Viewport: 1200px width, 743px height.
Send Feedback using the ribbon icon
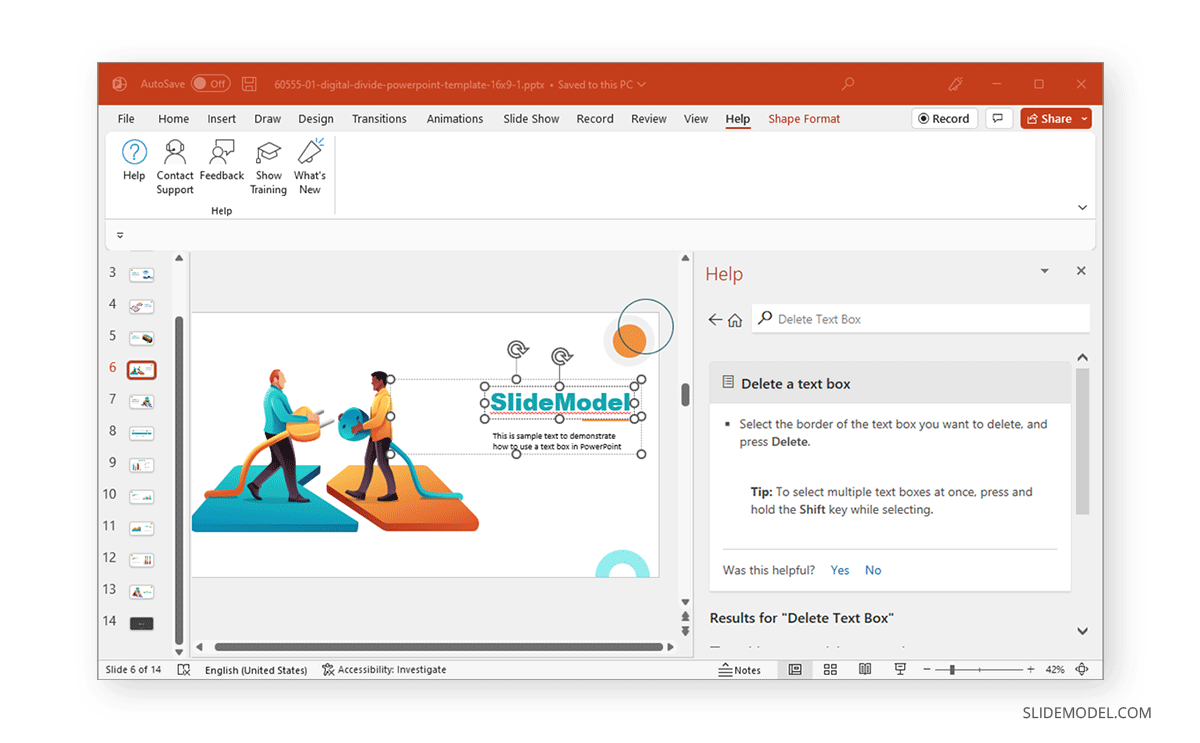coord(221,162)
